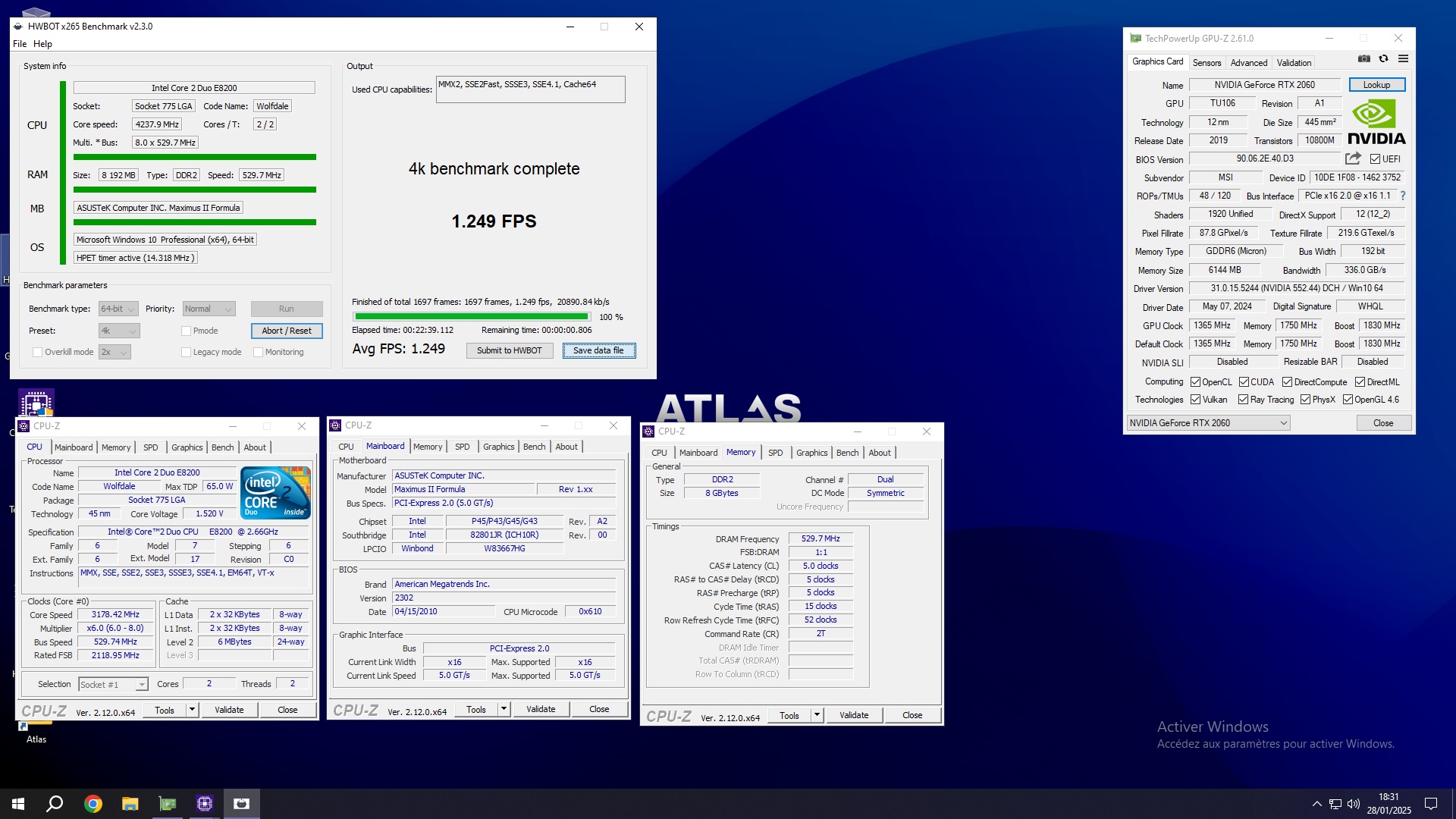Open Bench tab in CPU-Z CPU window
1456x819 pixels.
point(222,447)
